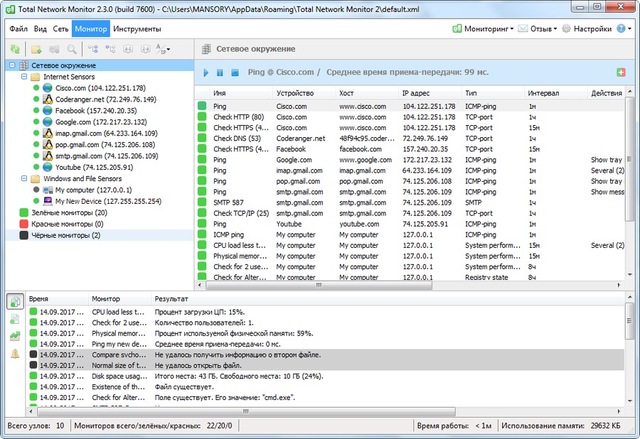The width and height of the screenshot is (640, 439).
Task: Open the Инструменты menu
Action: pyautogui.click(x=137, y=29)
